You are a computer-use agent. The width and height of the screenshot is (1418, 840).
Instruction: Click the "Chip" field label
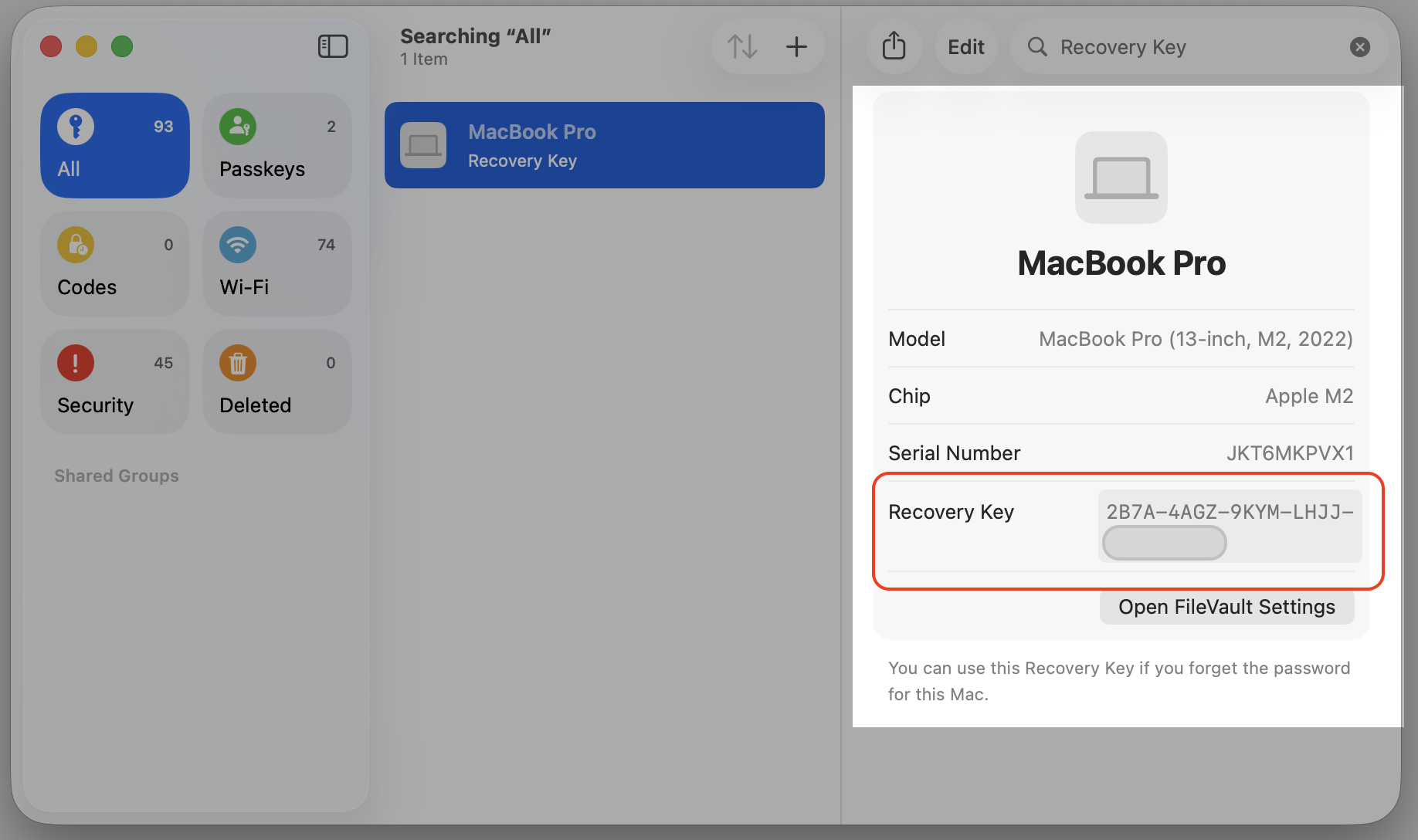[x=909, y=396]
